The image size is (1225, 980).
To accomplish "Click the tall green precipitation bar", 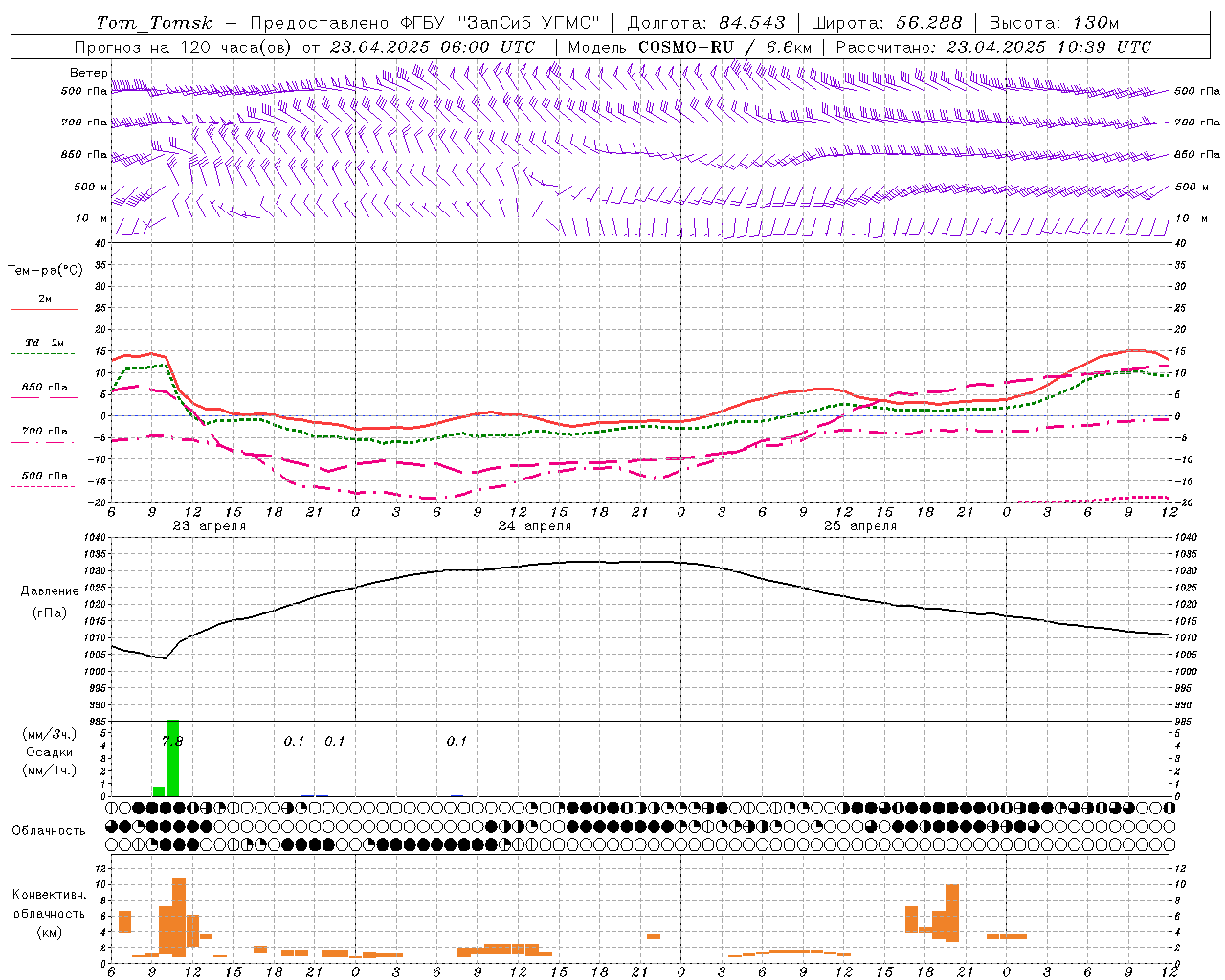I will [x=172, y=758].
